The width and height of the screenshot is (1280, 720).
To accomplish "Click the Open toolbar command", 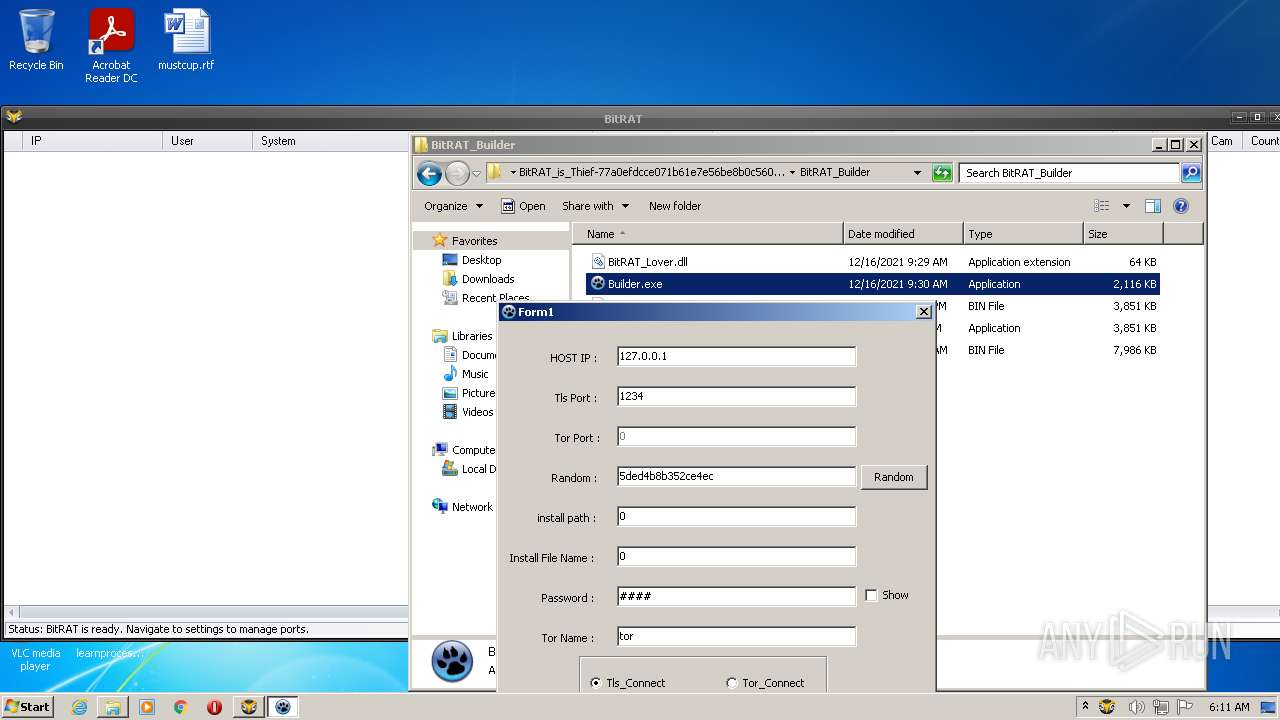I will click(523, 206).
